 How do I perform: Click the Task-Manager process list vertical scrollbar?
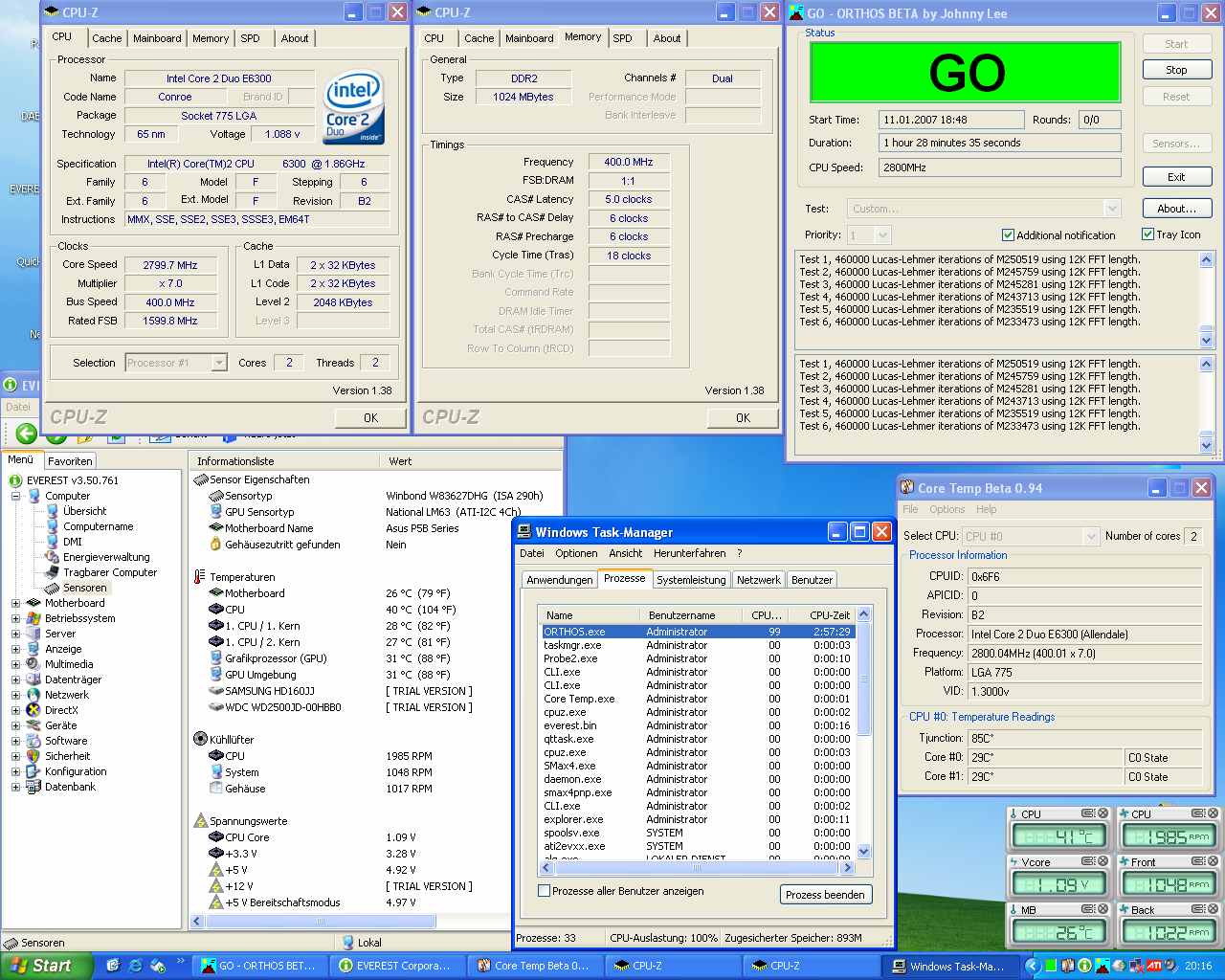pos(863,732)
